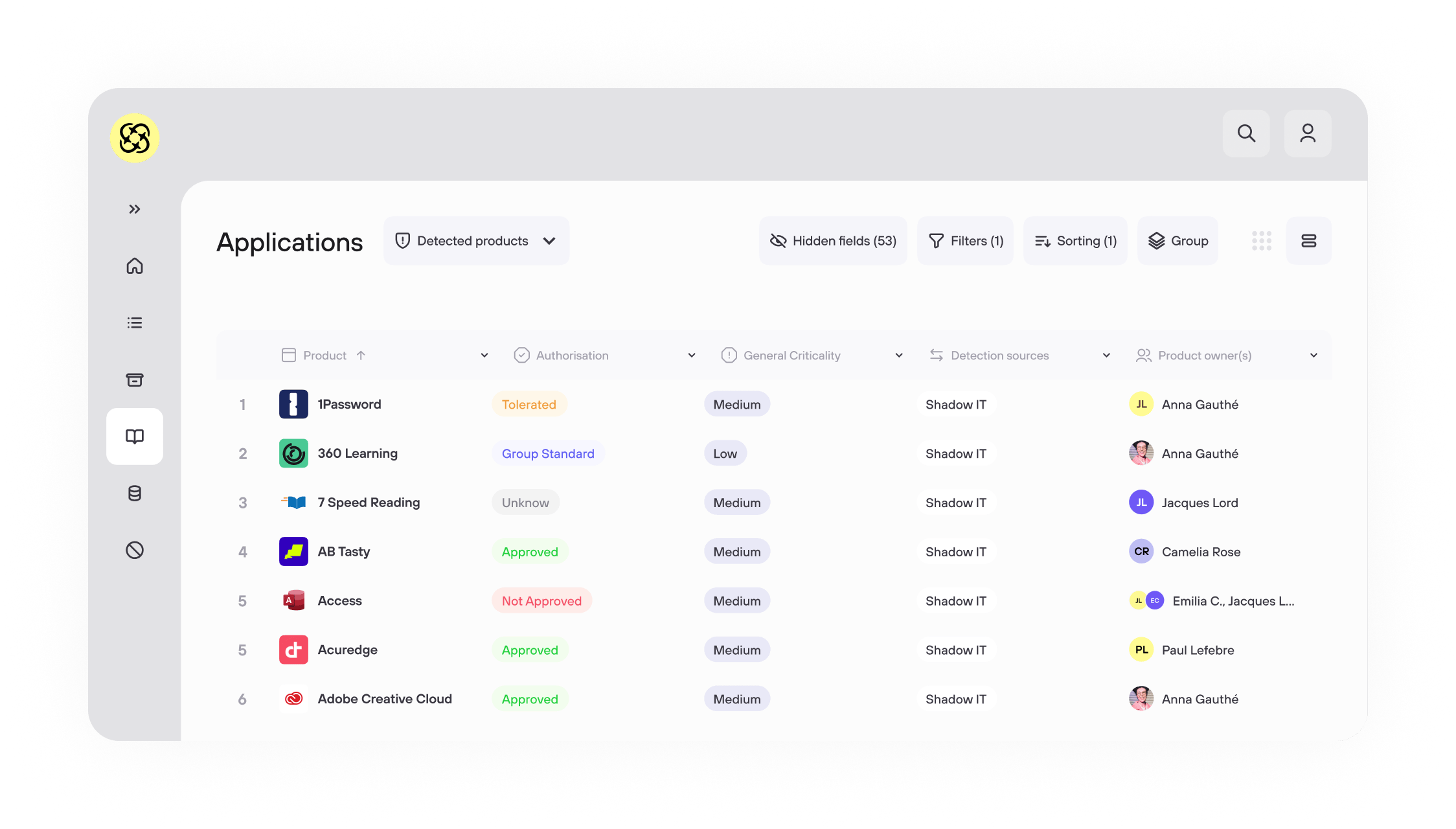The image size is (1456, 829).
Task: Click on the Product column header
Action: pyautogui.click(x=324, y=355)
